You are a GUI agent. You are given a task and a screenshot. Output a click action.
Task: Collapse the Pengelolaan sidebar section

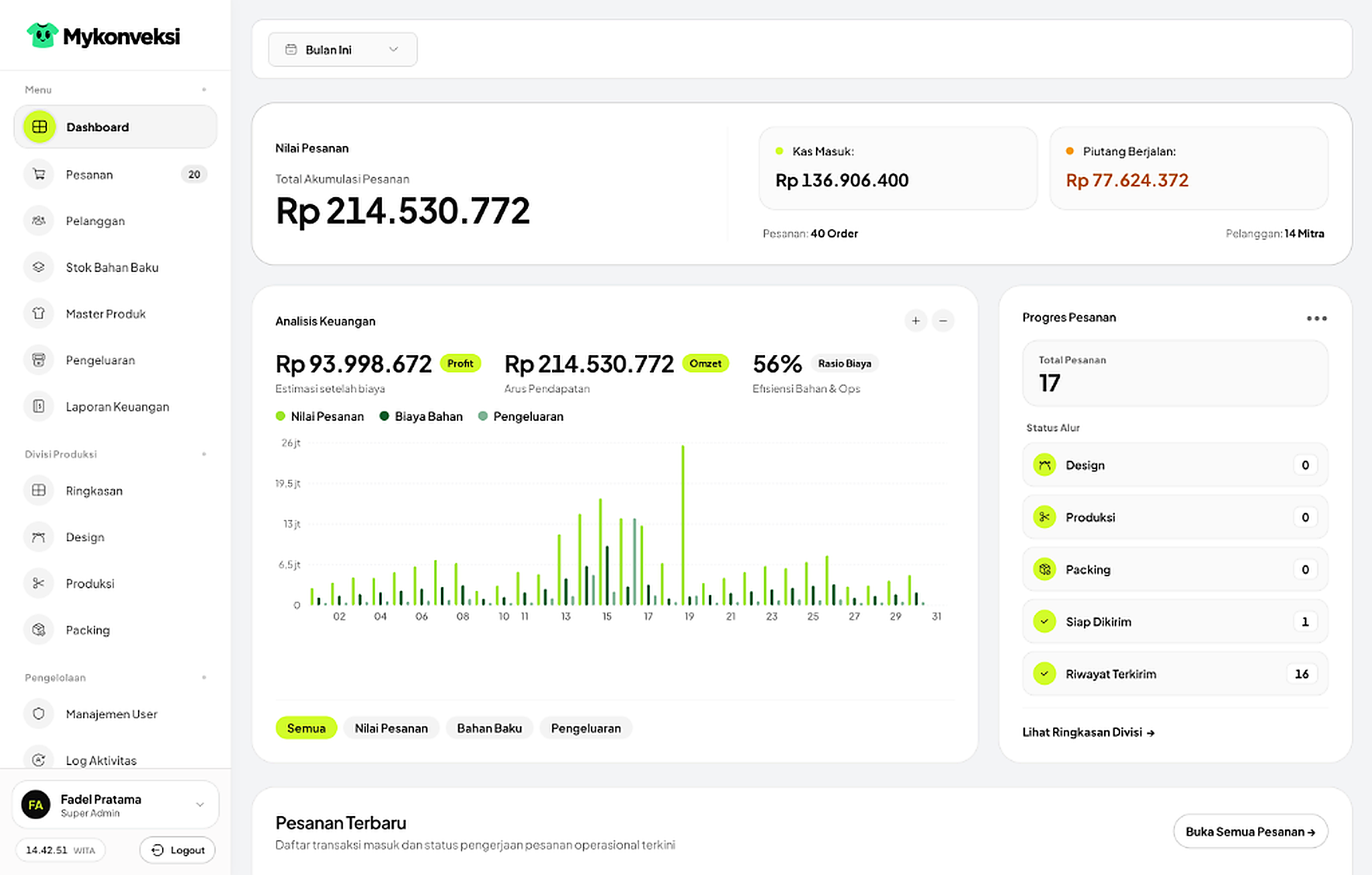tap(204, 677)
